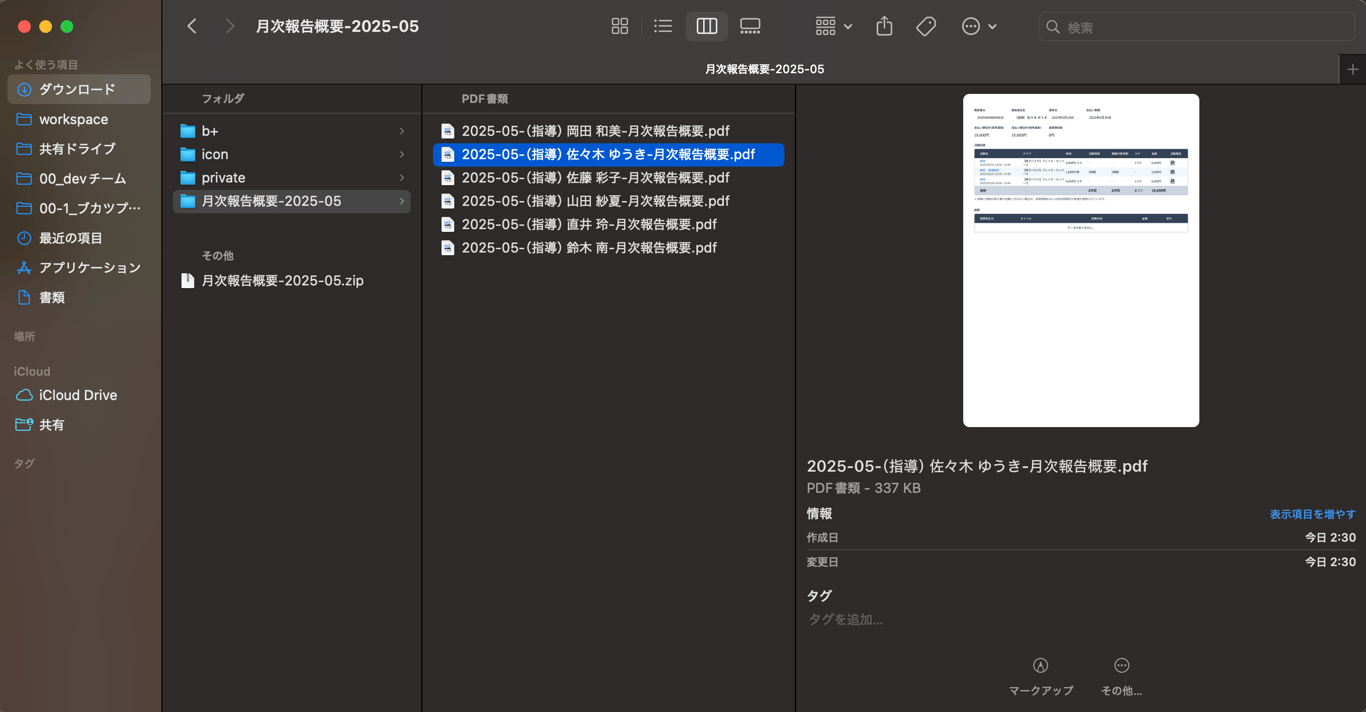Image resolution: width=1366 pixels, height=712 pixels.
Task: Open the group-by options dropdown
Action: 833,27
